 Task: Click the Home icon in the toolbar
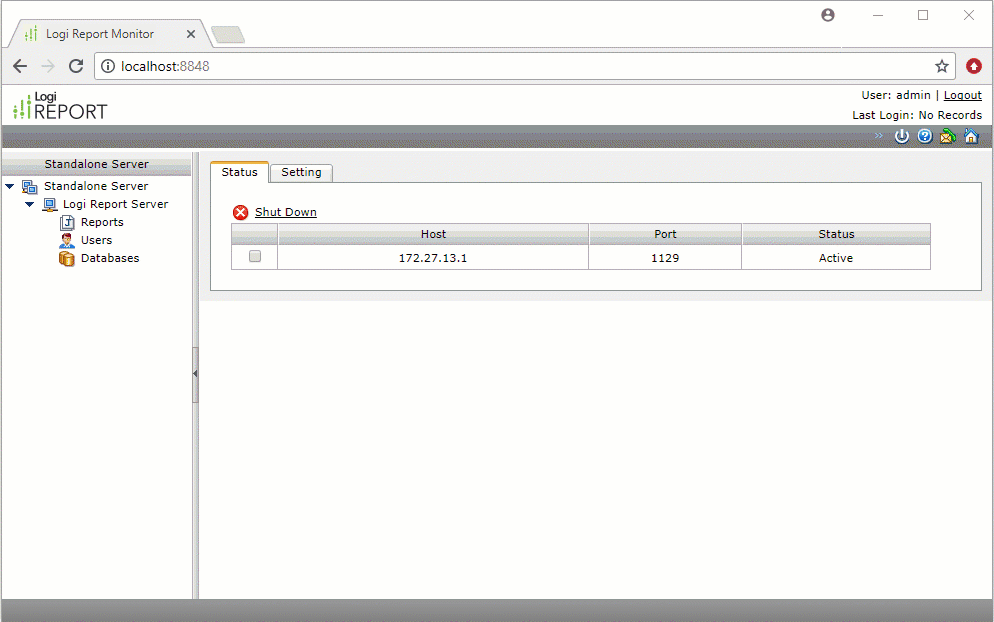[x=970, y=136]
